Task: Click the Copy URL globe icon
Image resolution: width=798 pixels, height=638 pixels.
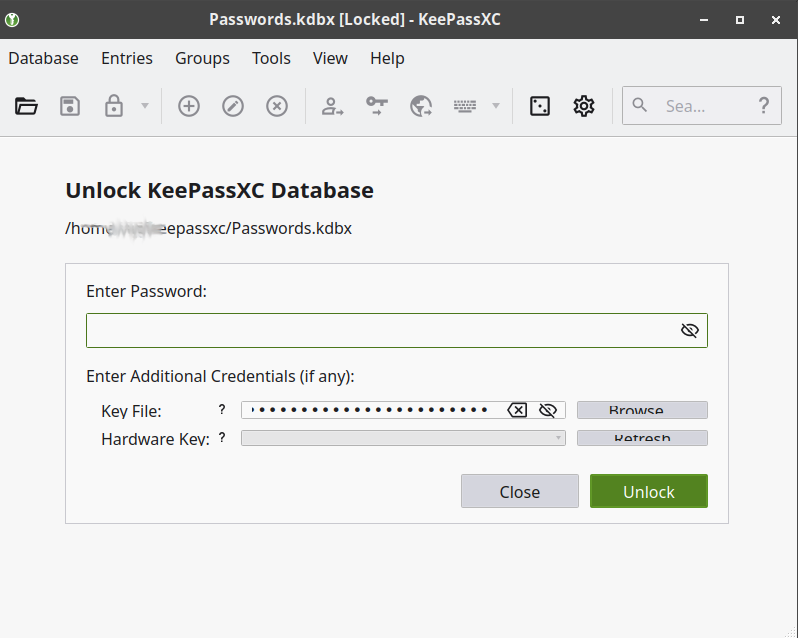Action: [x=421, y=106]
